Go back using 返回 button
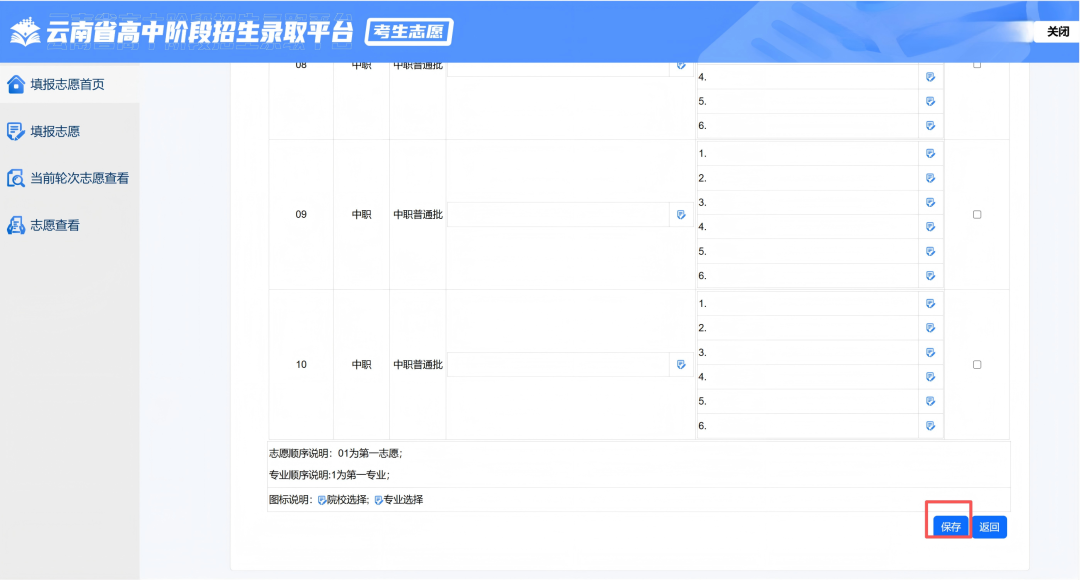Screen dimensions: 1080x580 989,527
